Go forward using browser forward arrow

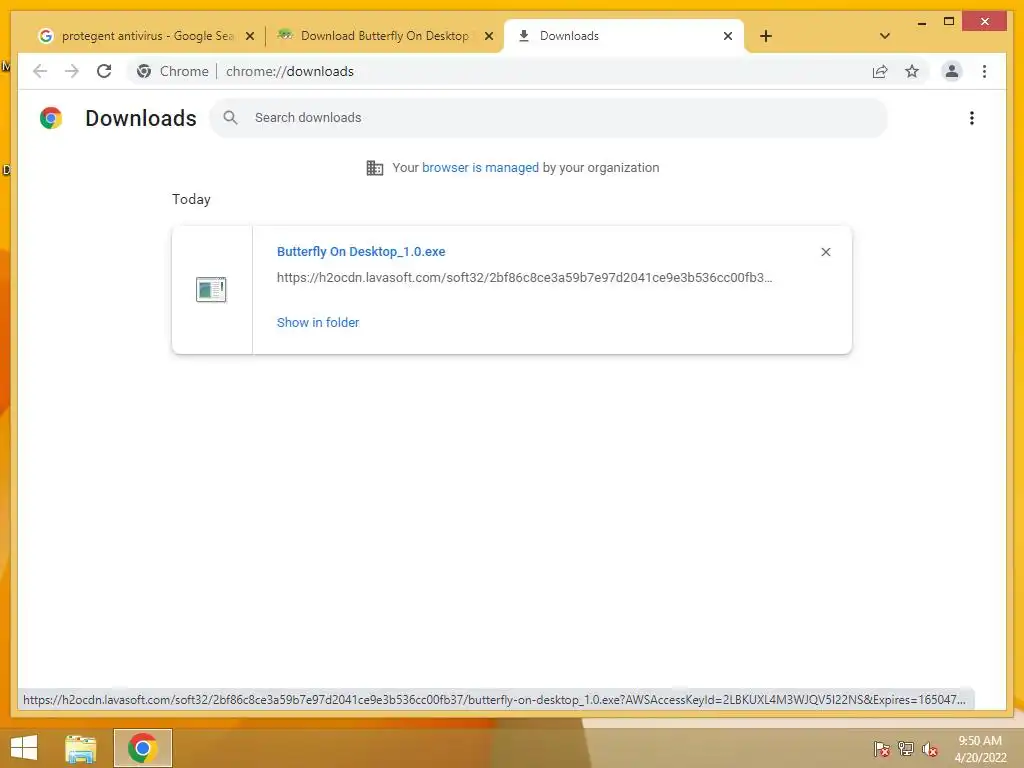pyautogui.click(x=72, y=71)
